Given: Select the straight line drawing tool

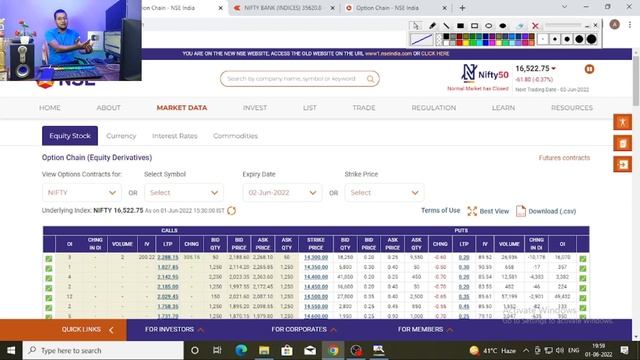Looking at the screenshot, I should pyautogui.click(x=446, y=26).
